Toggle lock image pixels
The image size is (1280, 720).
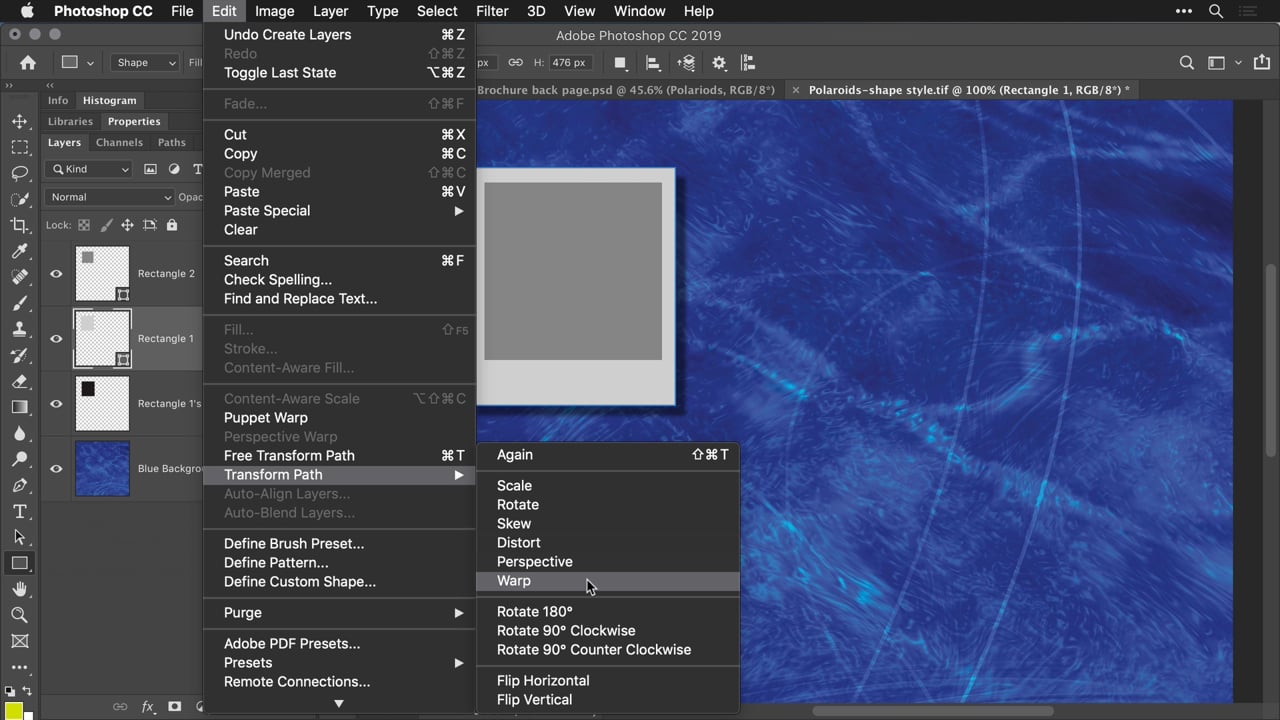pyautogui.click(x=105, y=225)
